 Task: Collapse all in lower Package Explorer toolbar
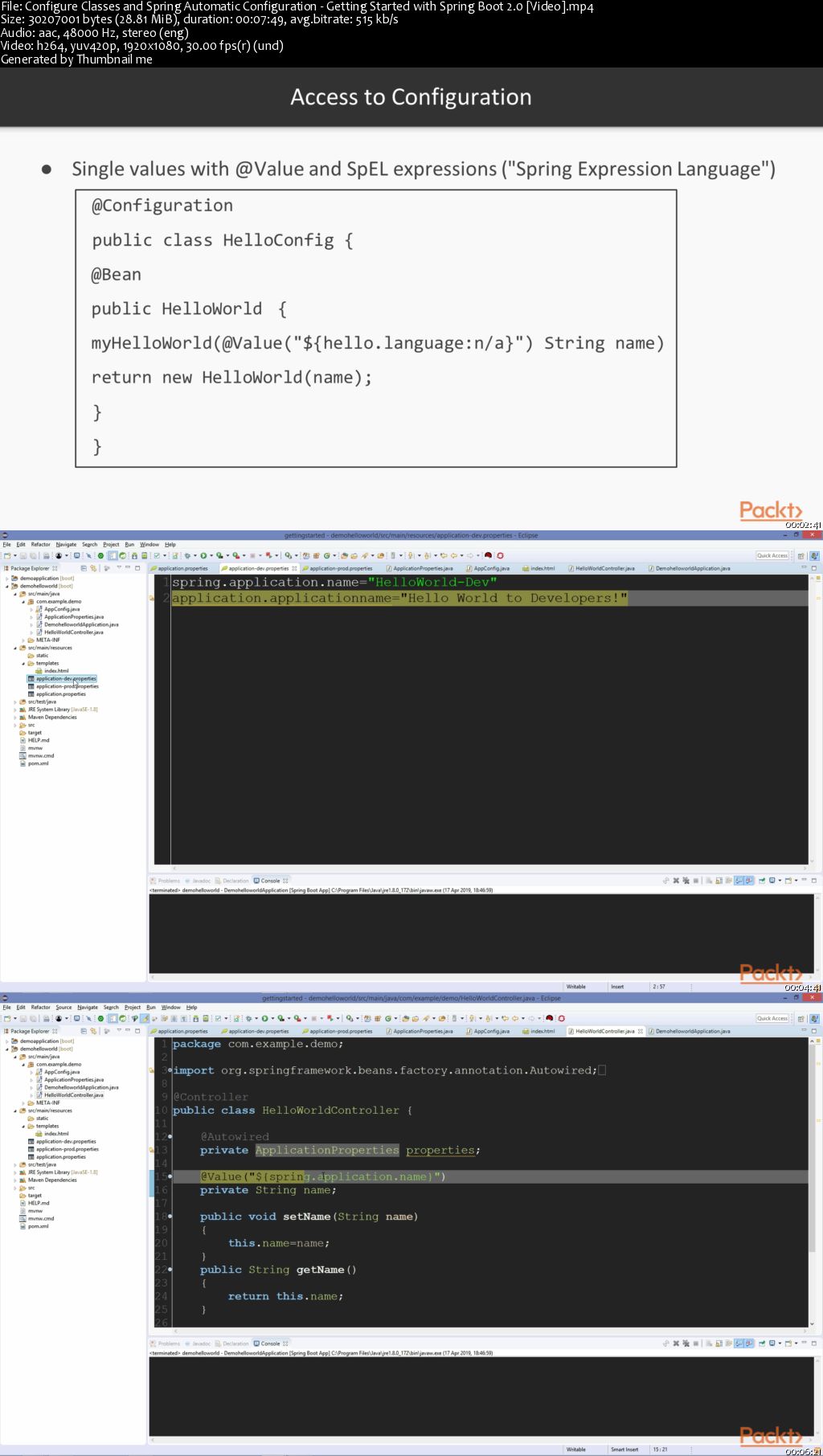tap(83, 1031)
